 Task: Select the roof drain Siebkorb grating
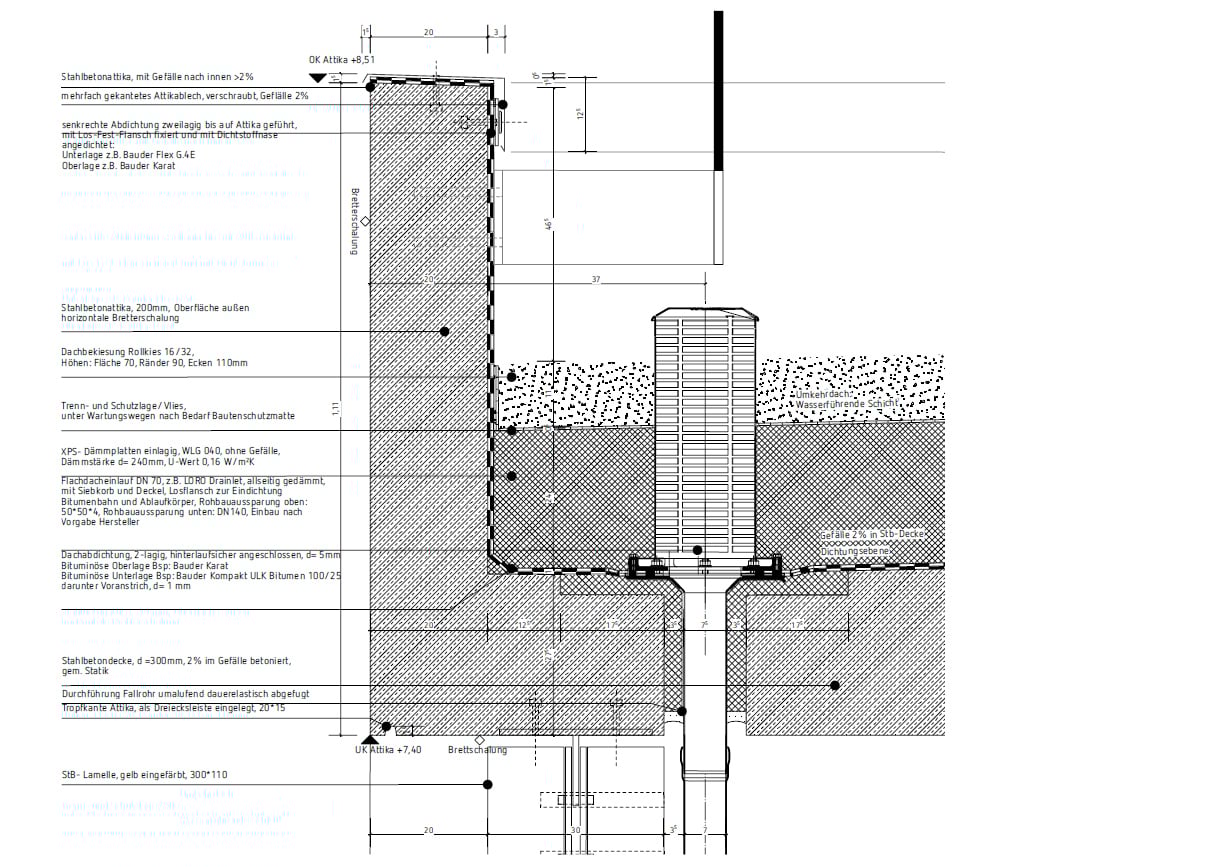click(705, 430)
